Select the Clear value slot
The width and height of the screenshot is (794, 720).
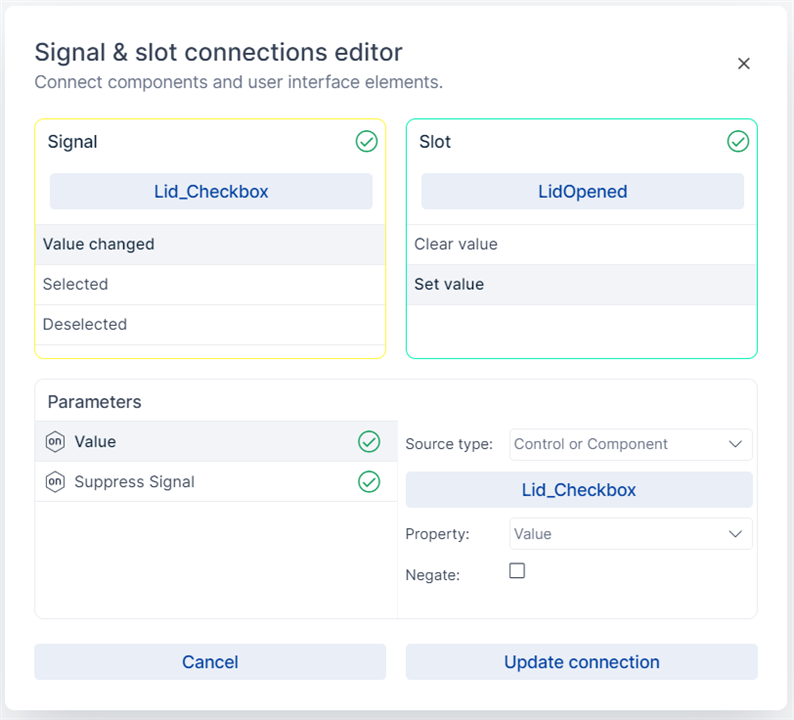tap(581, 244)
